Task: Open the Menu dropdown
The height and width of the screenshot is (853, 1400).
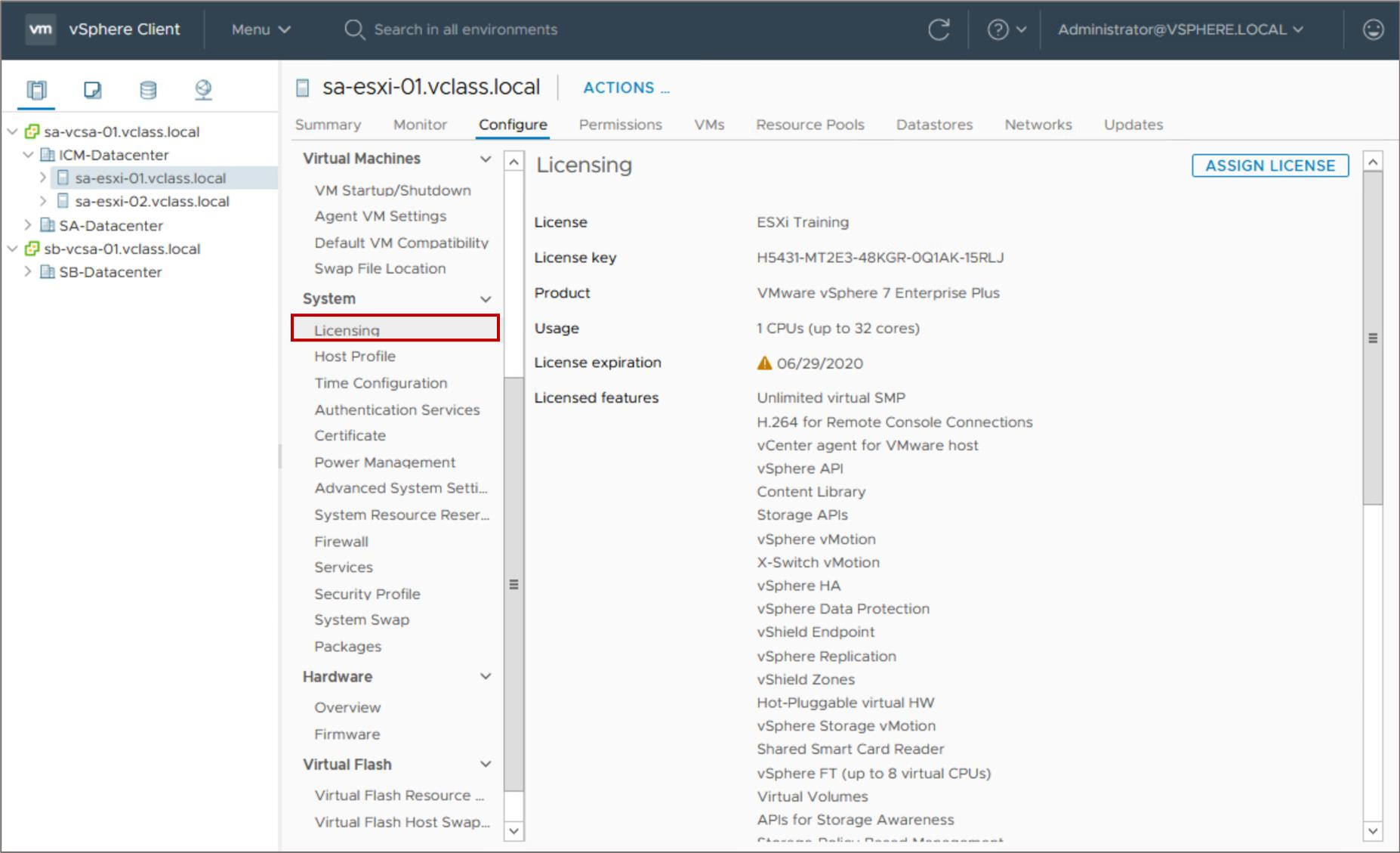Action: [261, 29]
